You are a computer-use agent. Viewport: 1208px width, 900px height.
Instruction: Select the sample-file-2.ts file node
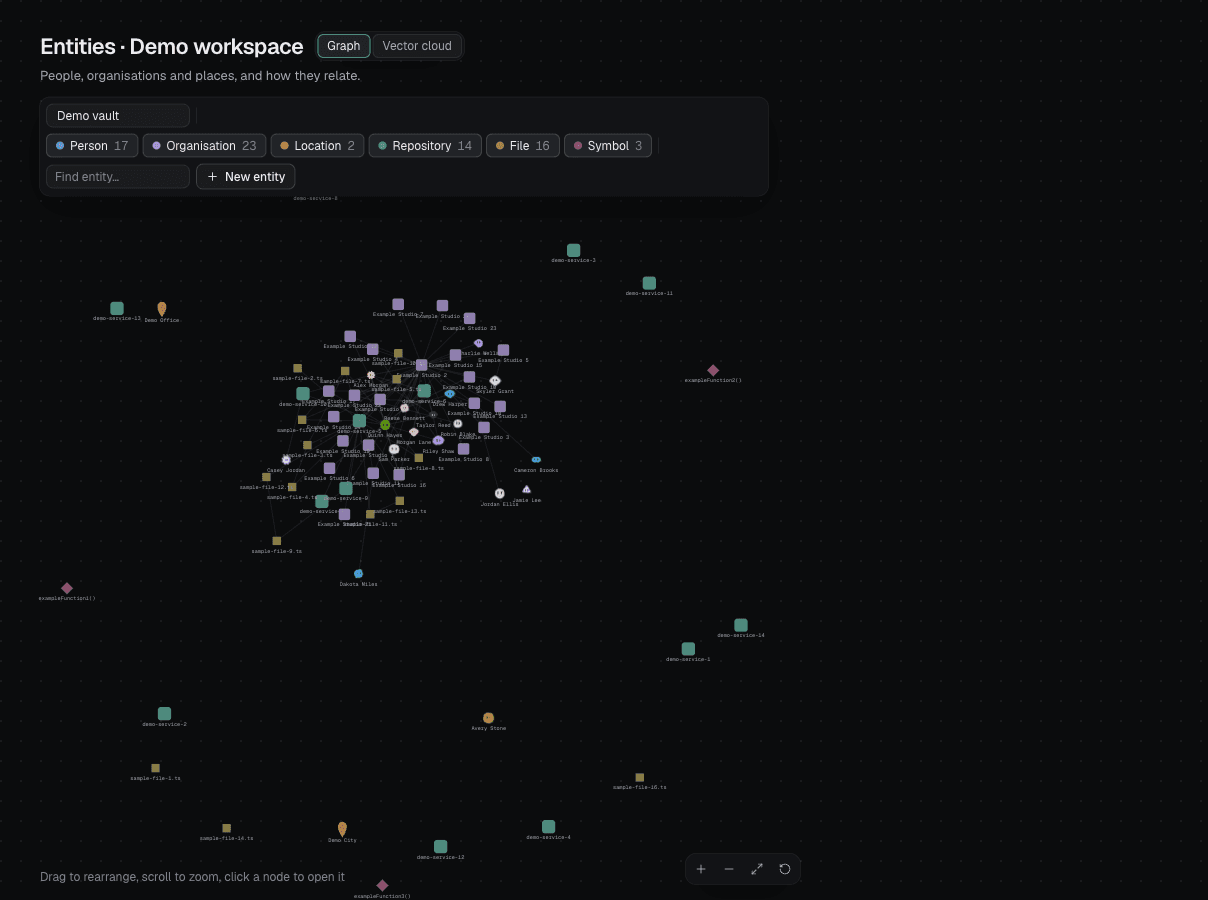tap(297, 368)
